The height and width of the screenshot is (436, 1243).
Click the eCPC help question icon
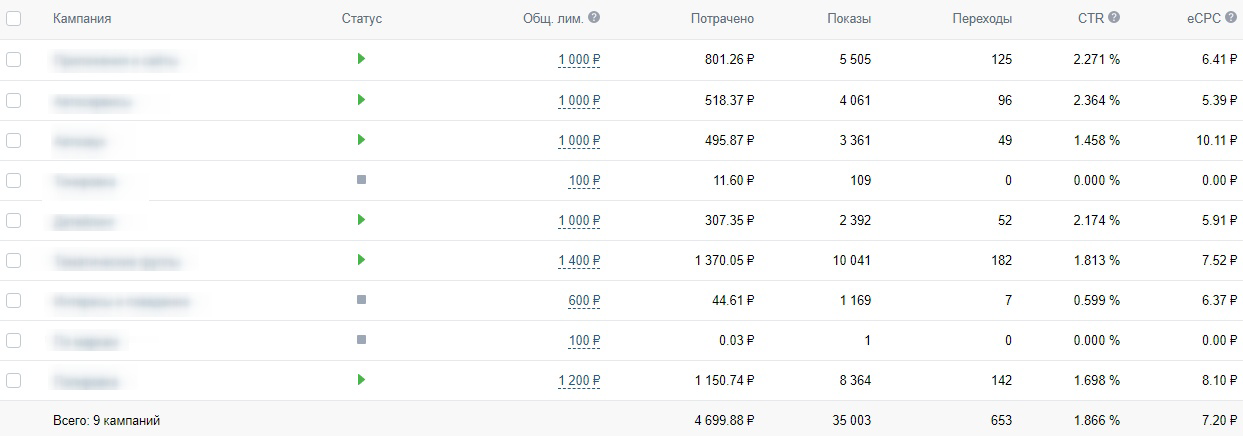[x=1230, y=18]
